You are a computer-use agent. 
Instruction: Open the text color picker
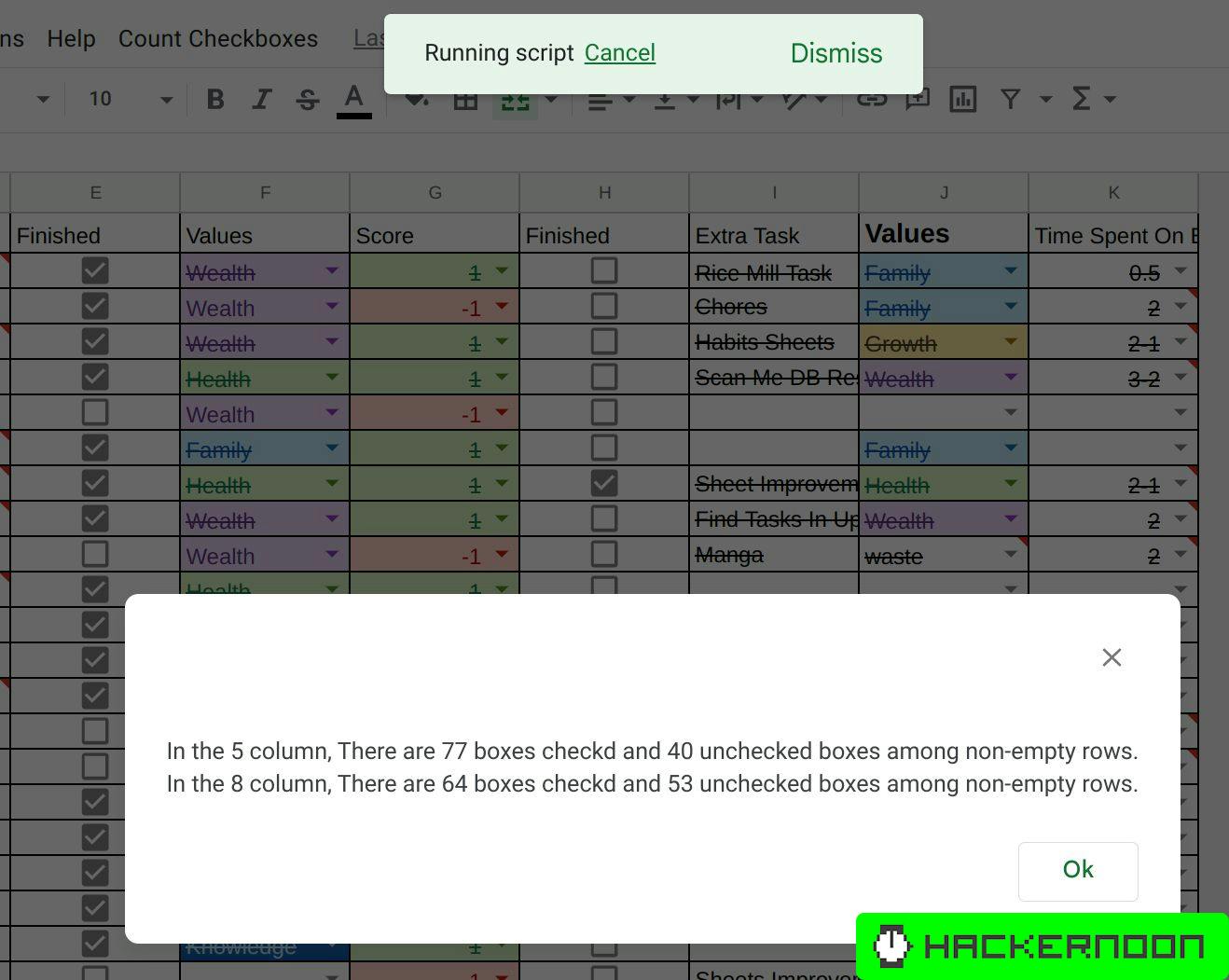point(353,98)
